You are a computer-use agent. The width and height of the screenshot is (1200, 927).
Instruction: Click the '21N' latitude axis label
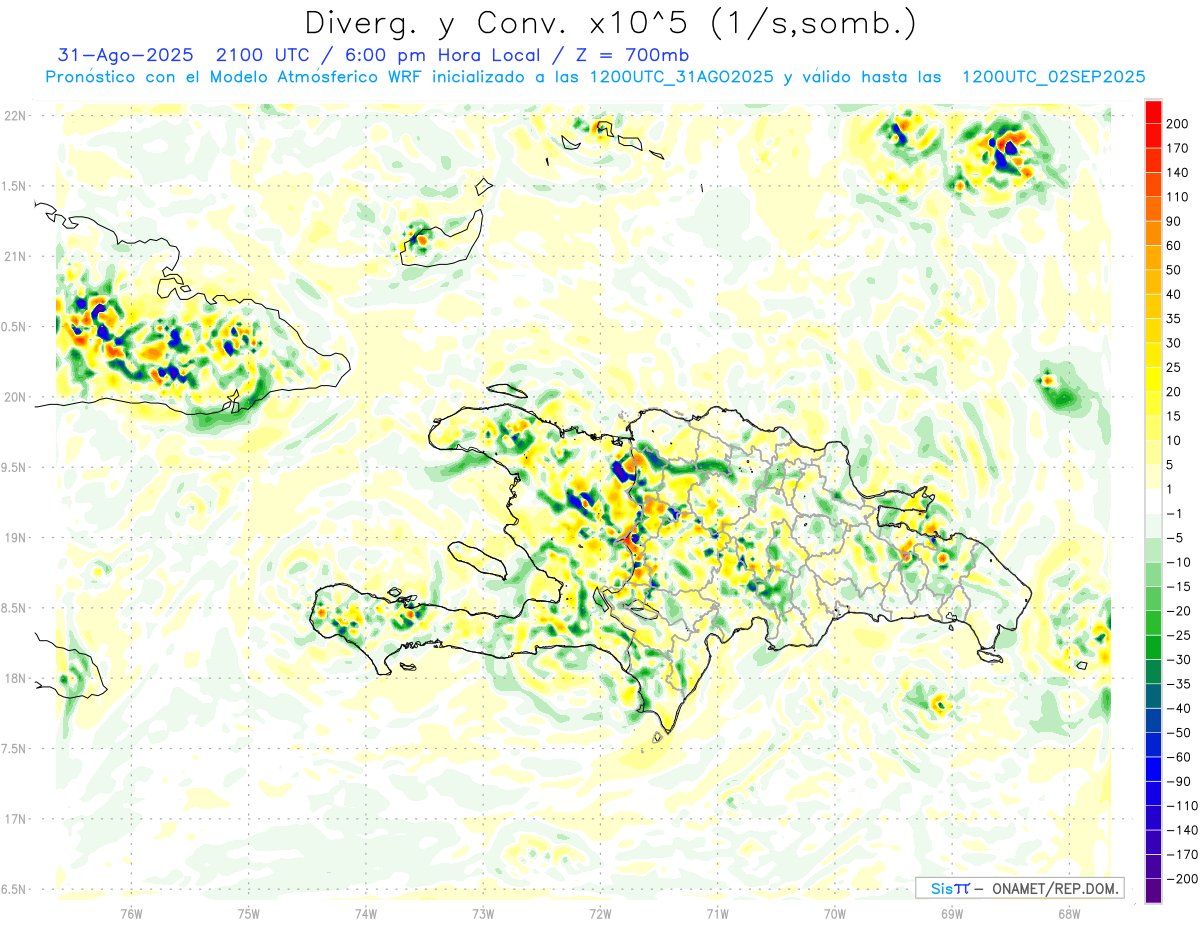pyautogui.click(x=14, y=256)
